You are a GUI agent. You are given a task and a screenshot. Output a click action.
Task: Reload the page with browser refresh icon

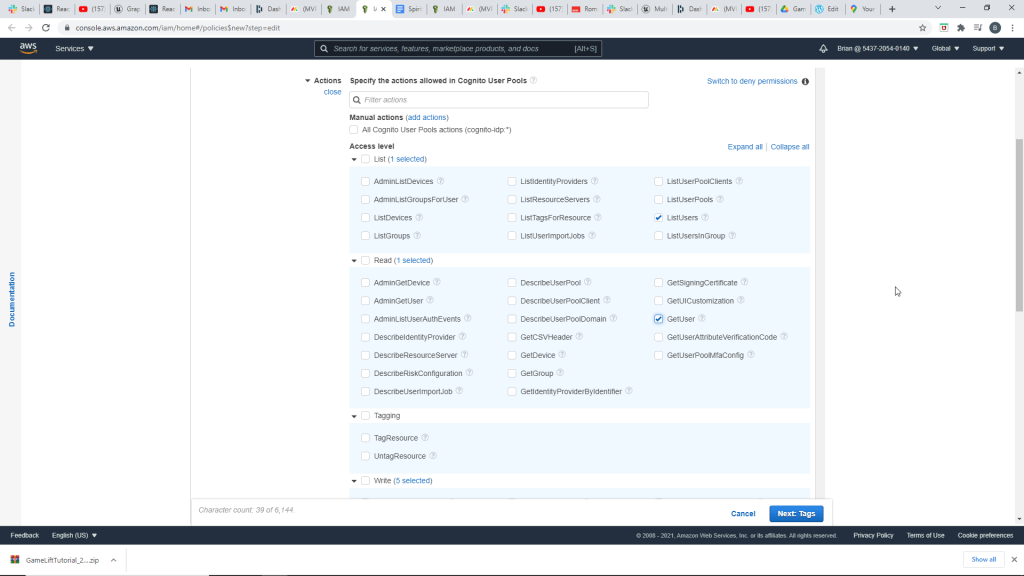click(46, 27)
